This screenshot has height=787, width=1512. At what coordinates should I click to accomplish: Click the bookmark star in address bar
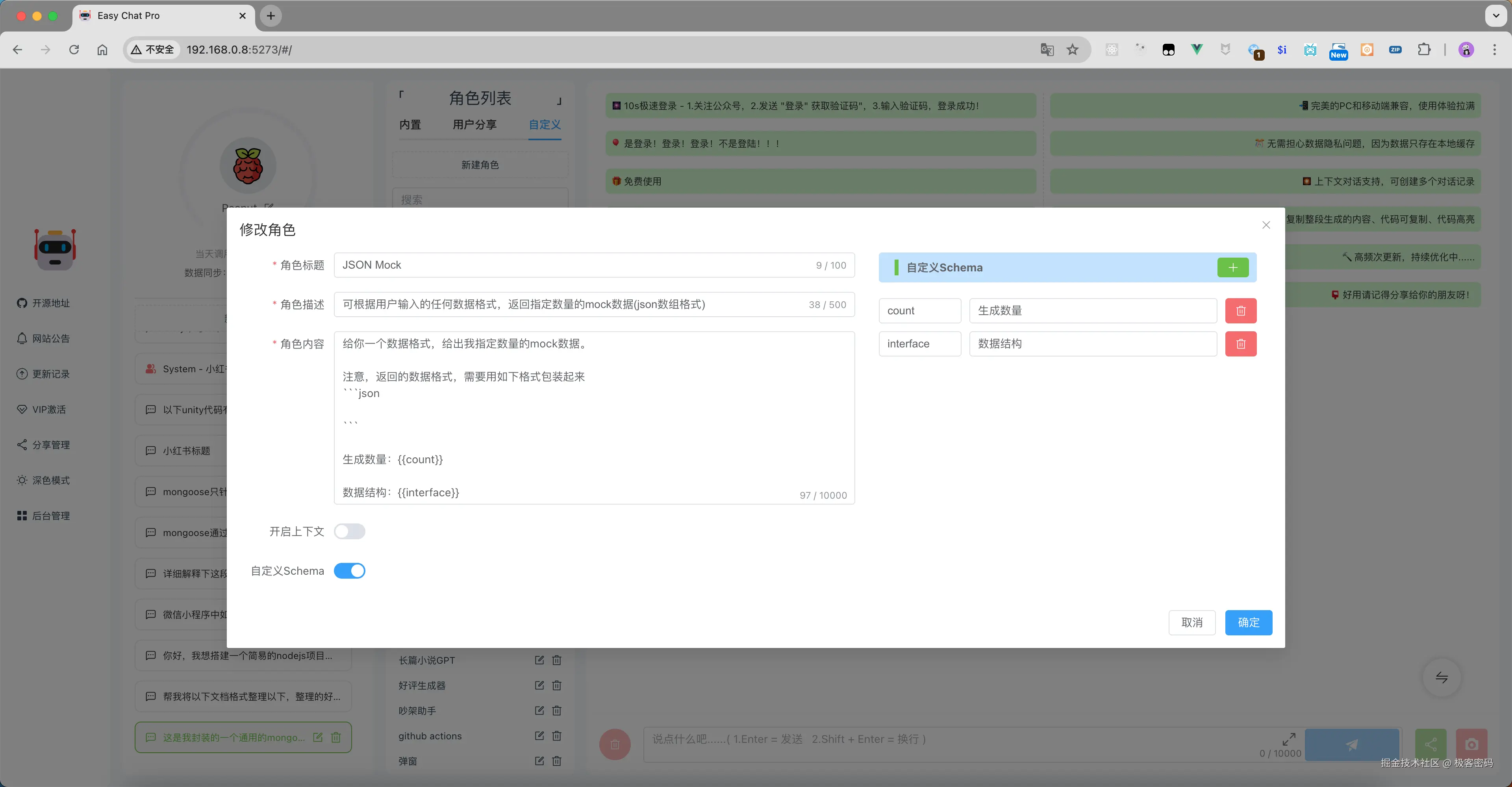1072,49
